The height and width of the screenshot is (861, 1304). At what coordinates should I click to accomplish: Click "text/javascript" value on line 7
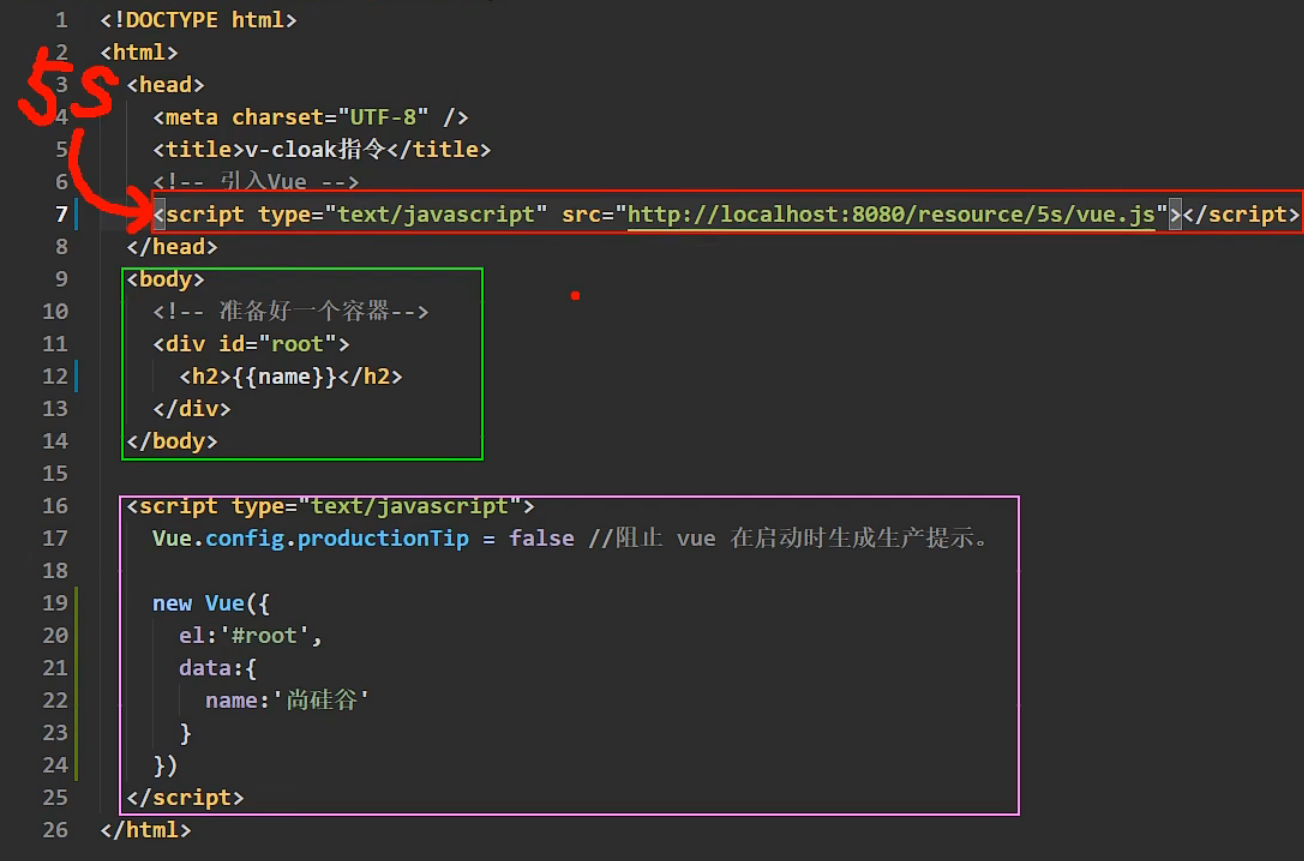436,214
